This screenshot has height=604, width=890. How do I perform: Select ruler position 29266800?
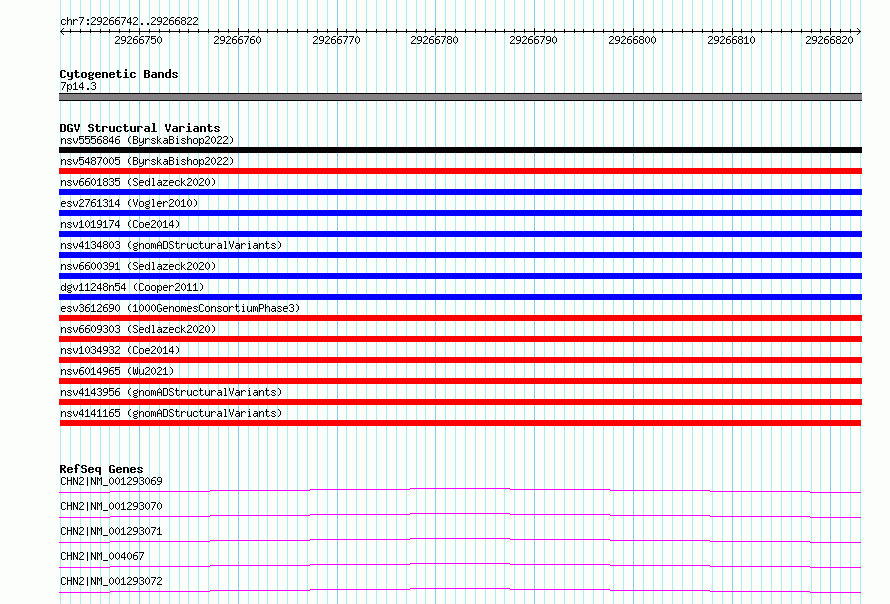click(x=632, y=40)
